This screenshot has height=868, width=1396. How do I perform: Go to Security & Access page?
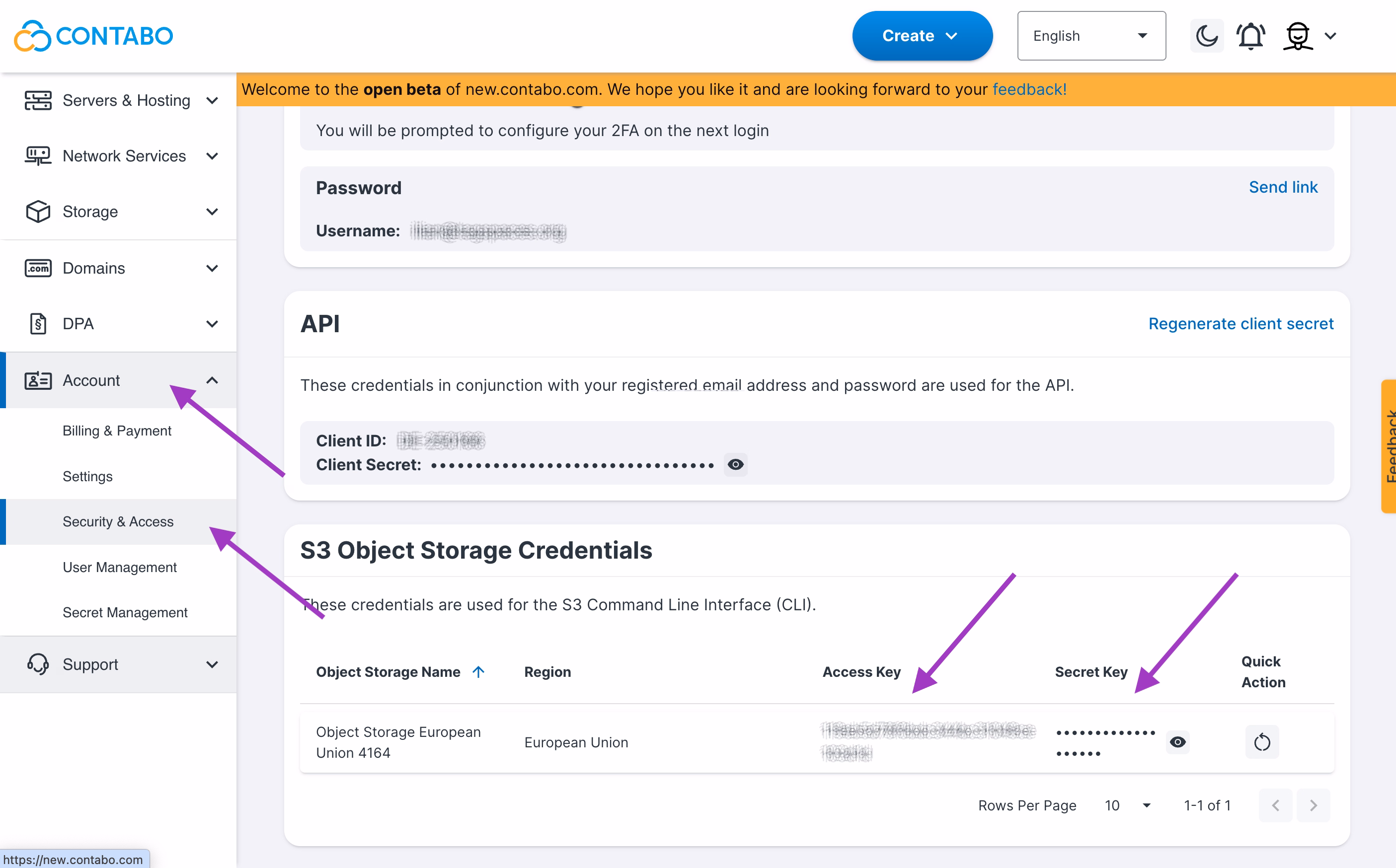118,521
